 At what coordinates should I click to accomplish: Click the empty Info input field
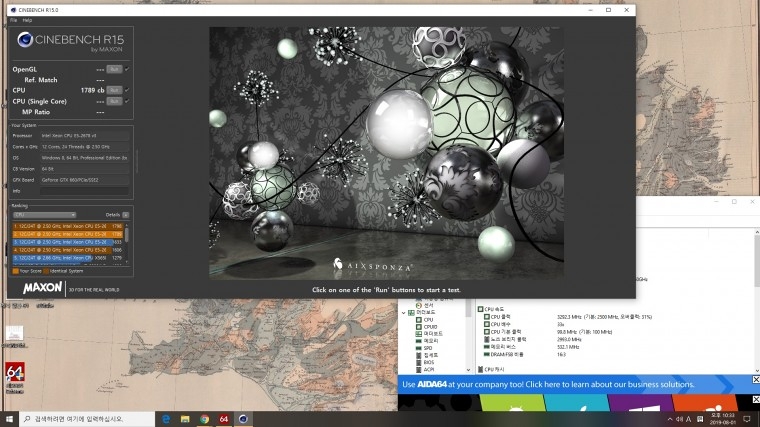(84, 191)
